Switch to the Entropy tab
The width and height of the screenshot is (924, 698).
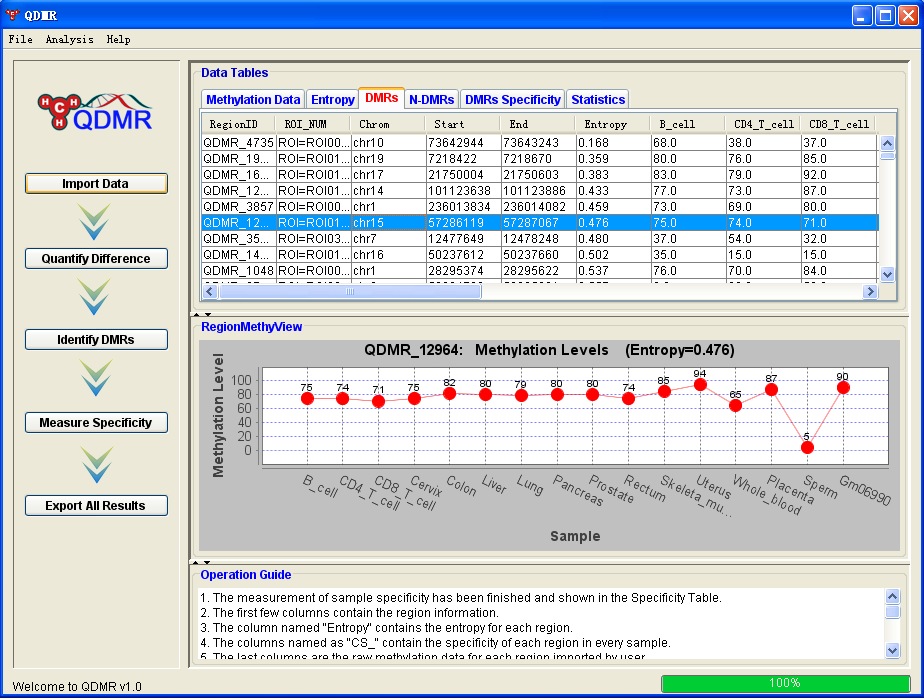[332, 100]
